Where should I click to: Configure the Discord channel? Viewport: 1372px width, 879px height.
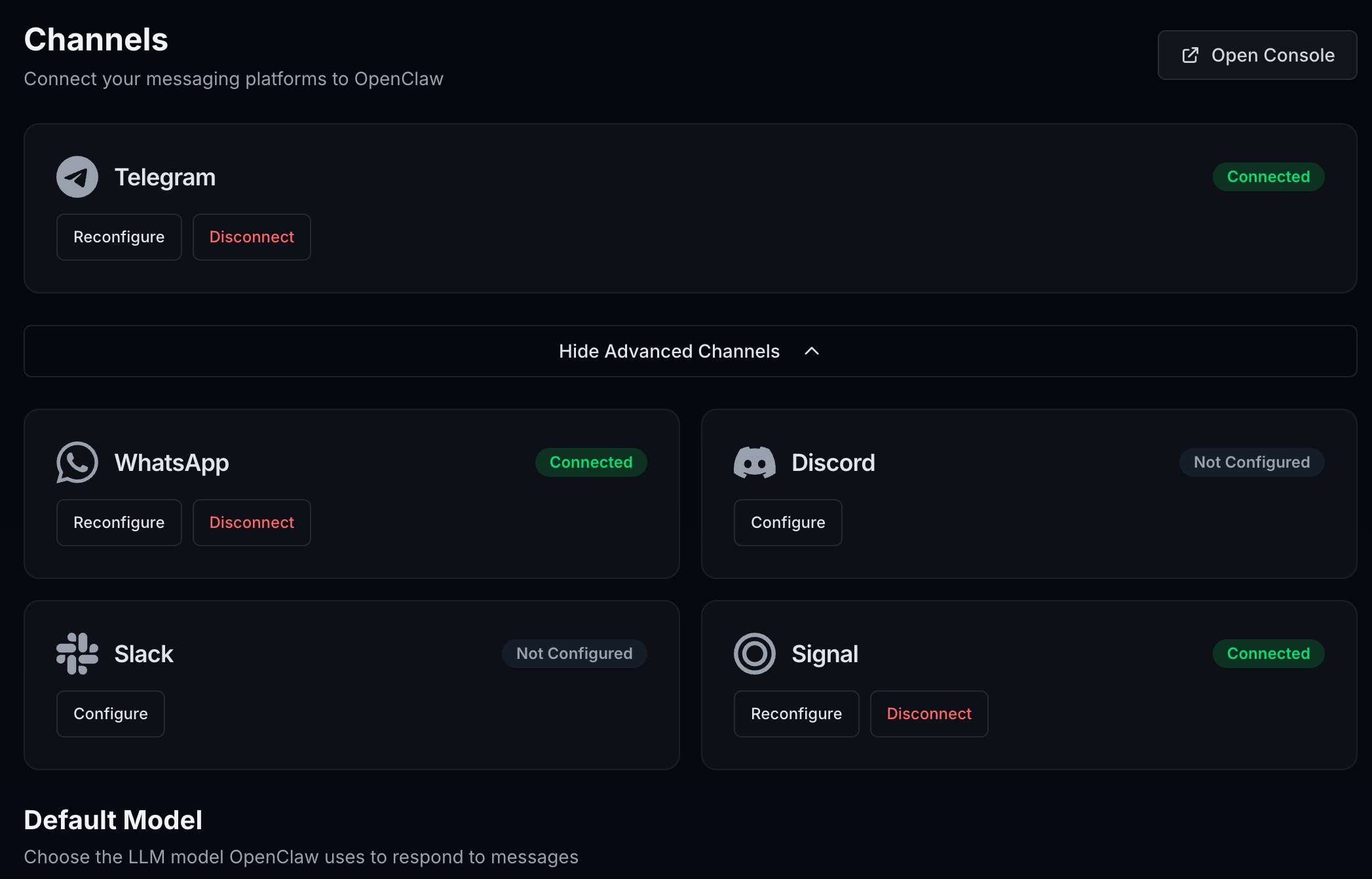point(788,523)
